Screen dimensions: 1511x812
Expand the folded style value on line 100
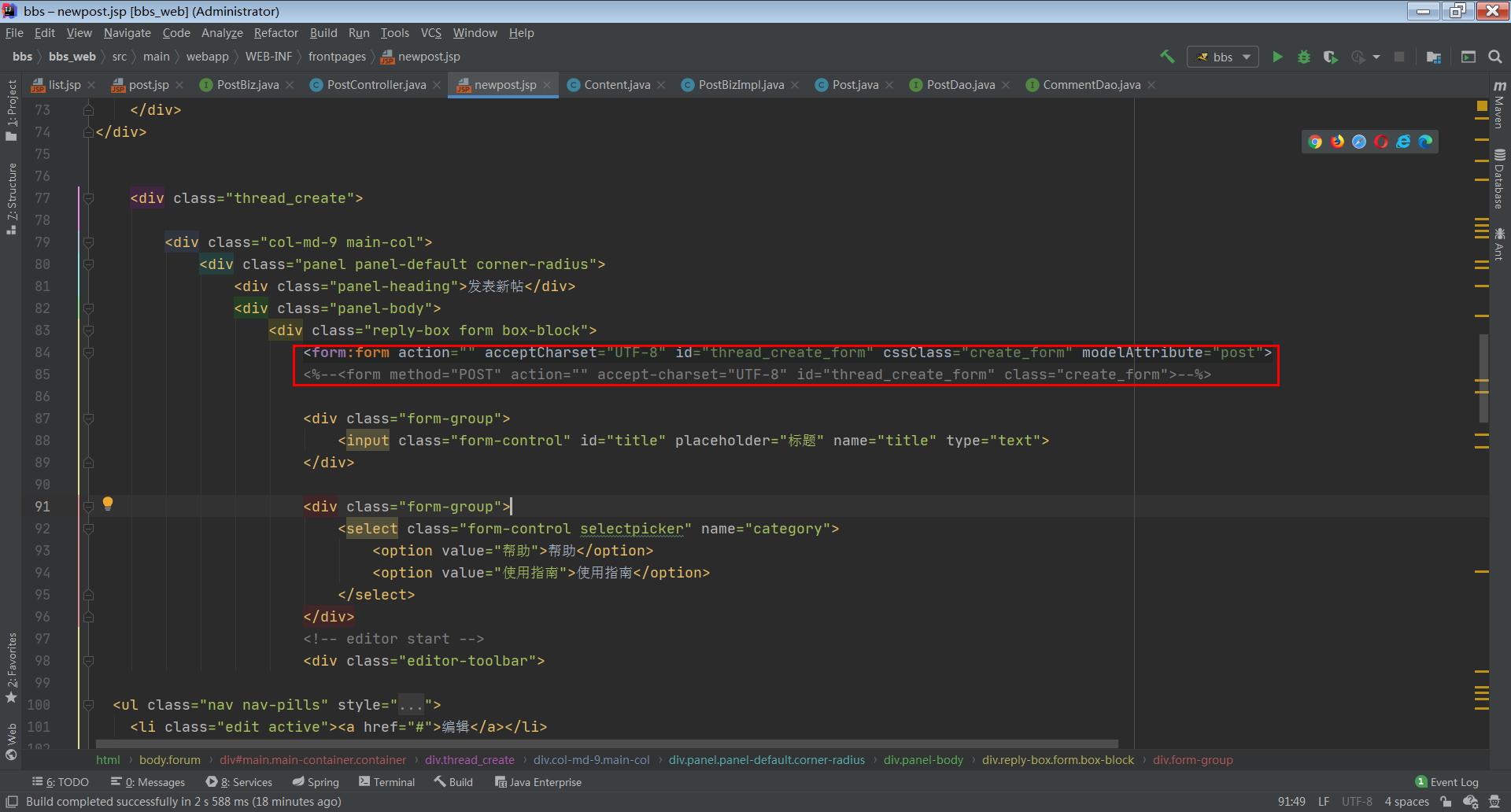tap(411, 705)
